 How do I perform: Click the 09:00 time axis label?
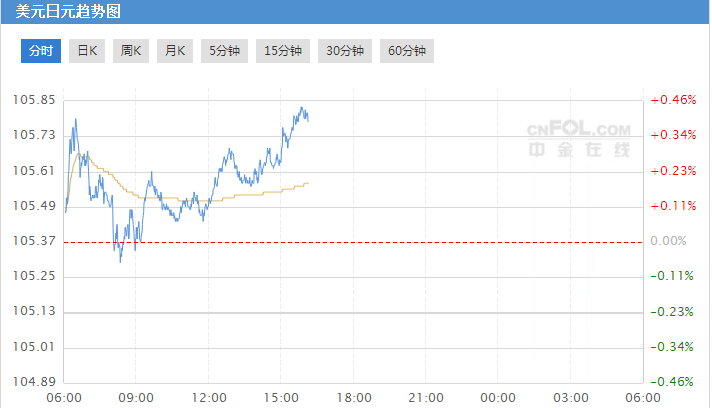(136, 398)
